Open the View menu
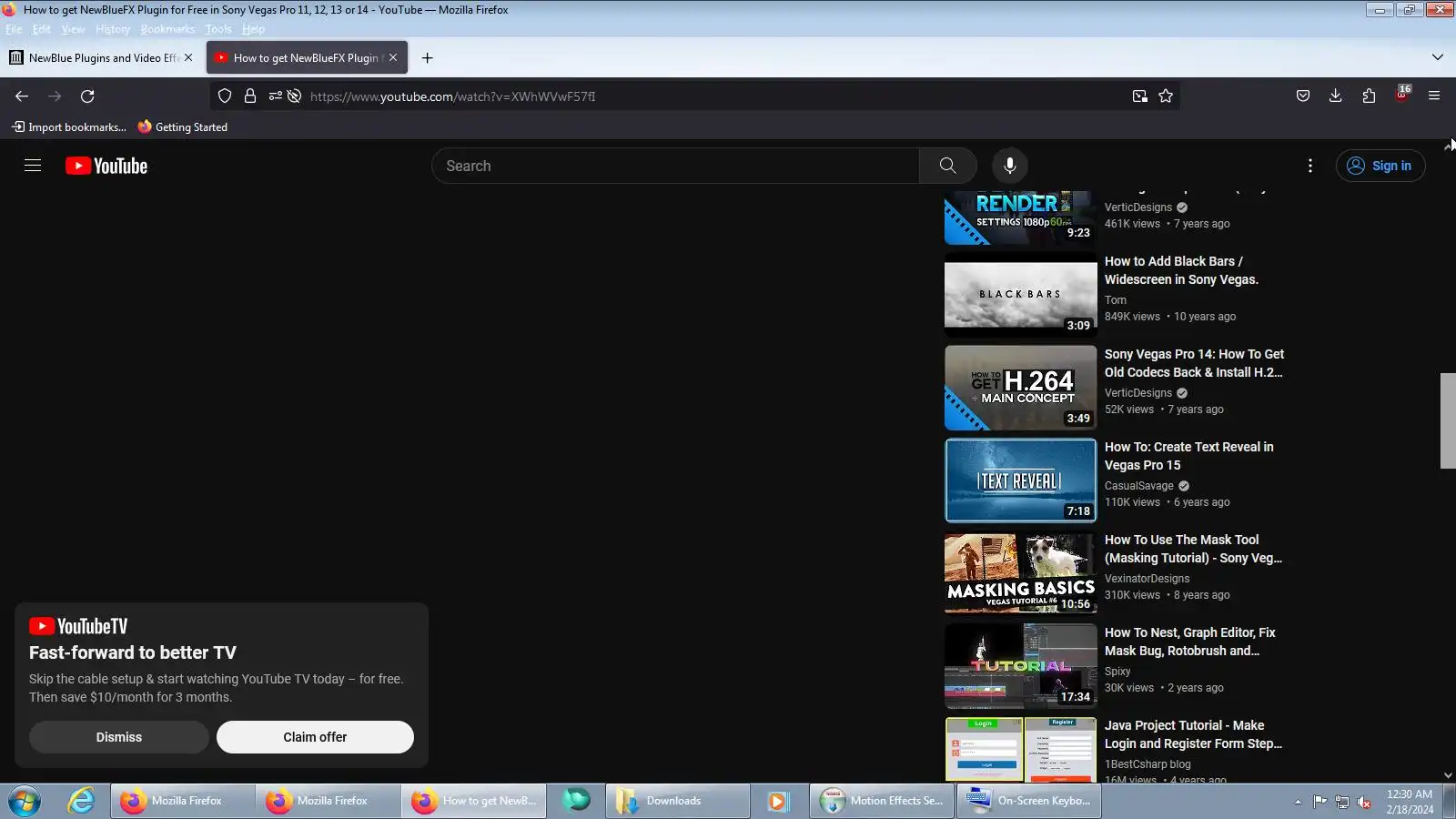 click(73, 29)
